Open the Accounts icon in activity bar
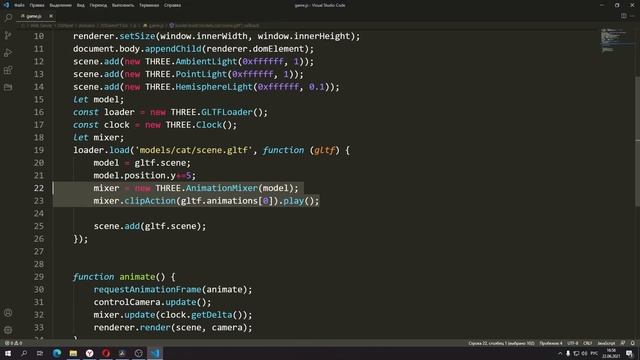 pos(8,313)
